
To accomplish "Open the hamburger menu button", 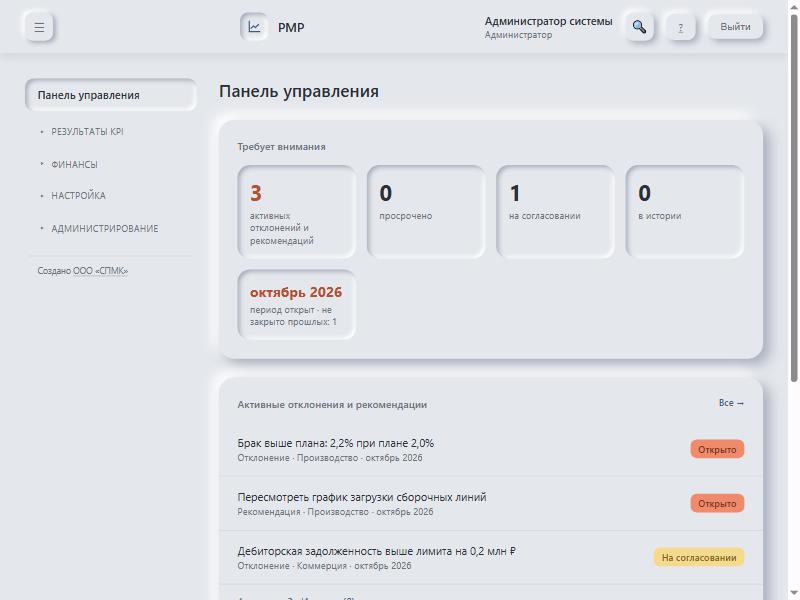I will pos(39,27).
